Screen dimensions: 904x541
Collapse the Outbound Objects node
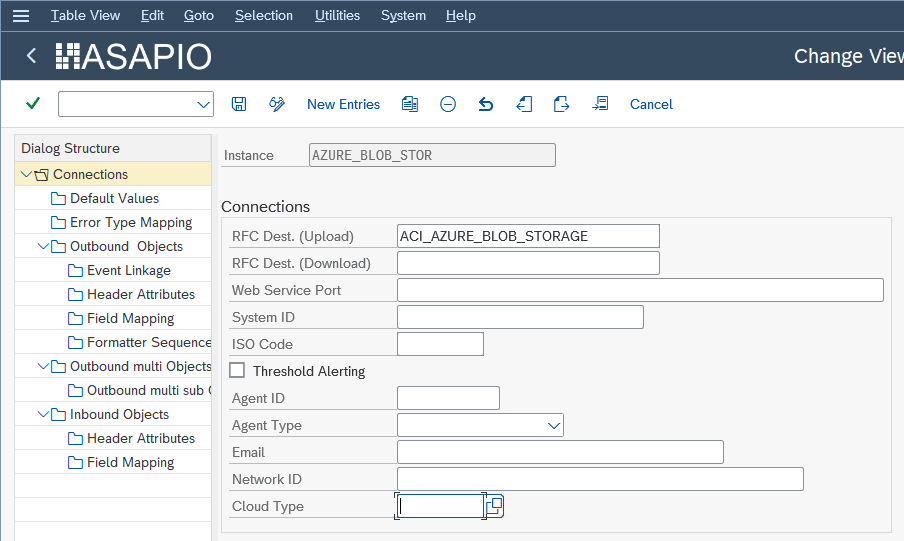coord(43,246)
